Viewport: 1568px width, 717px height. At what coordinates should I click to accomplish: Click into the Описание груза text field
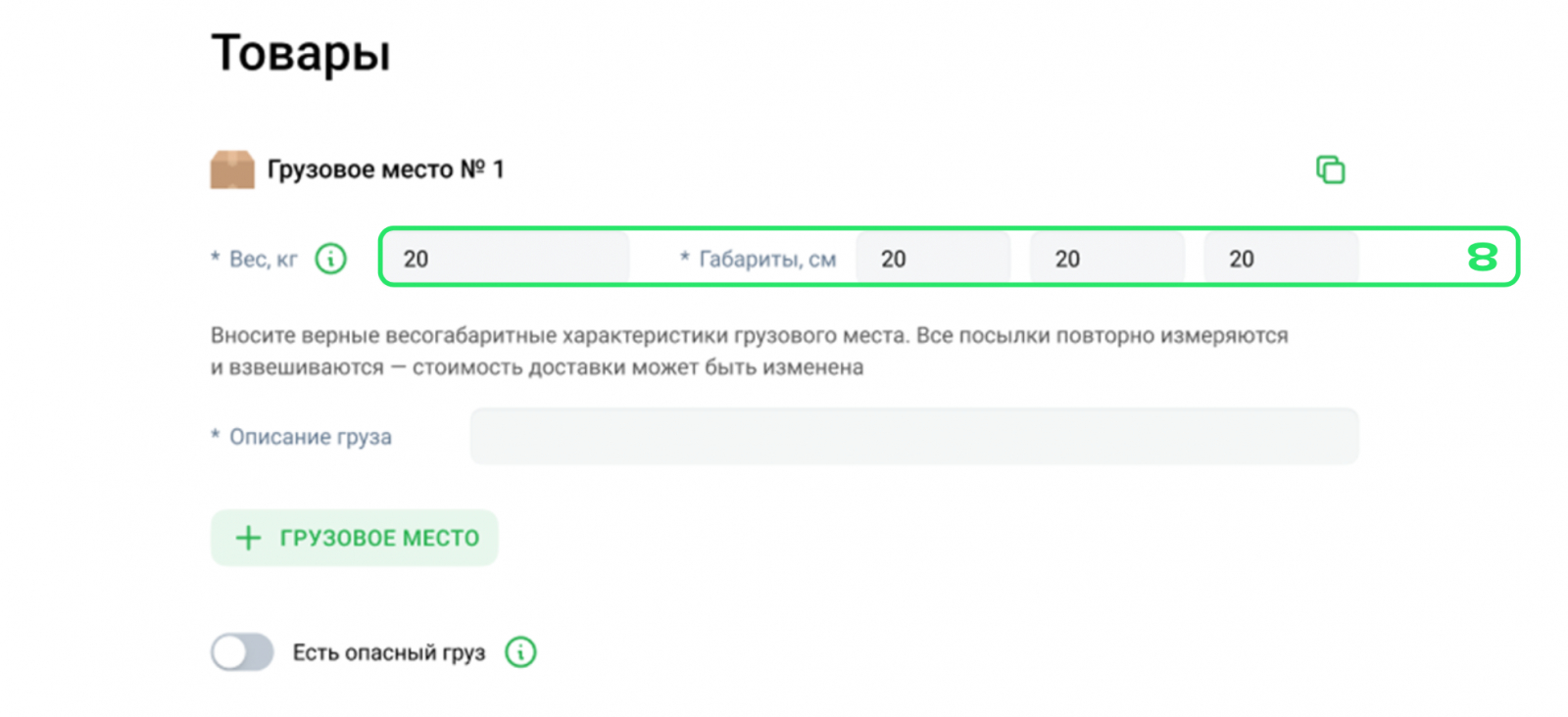(x=913, y=436)
